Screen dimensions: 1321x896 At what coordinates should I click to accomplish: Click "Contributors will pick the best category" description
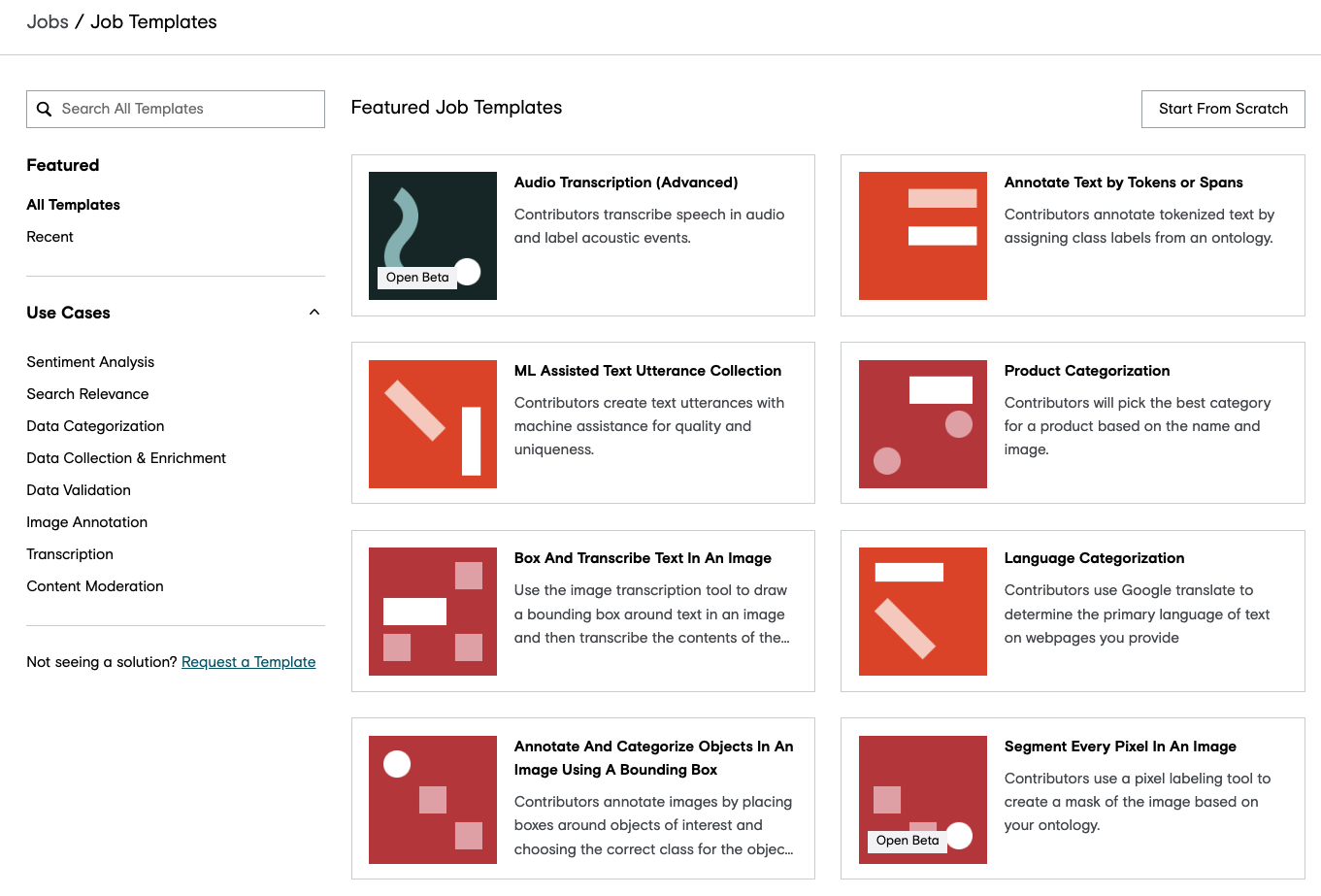pyautogui.click(x=1138, y=426)
